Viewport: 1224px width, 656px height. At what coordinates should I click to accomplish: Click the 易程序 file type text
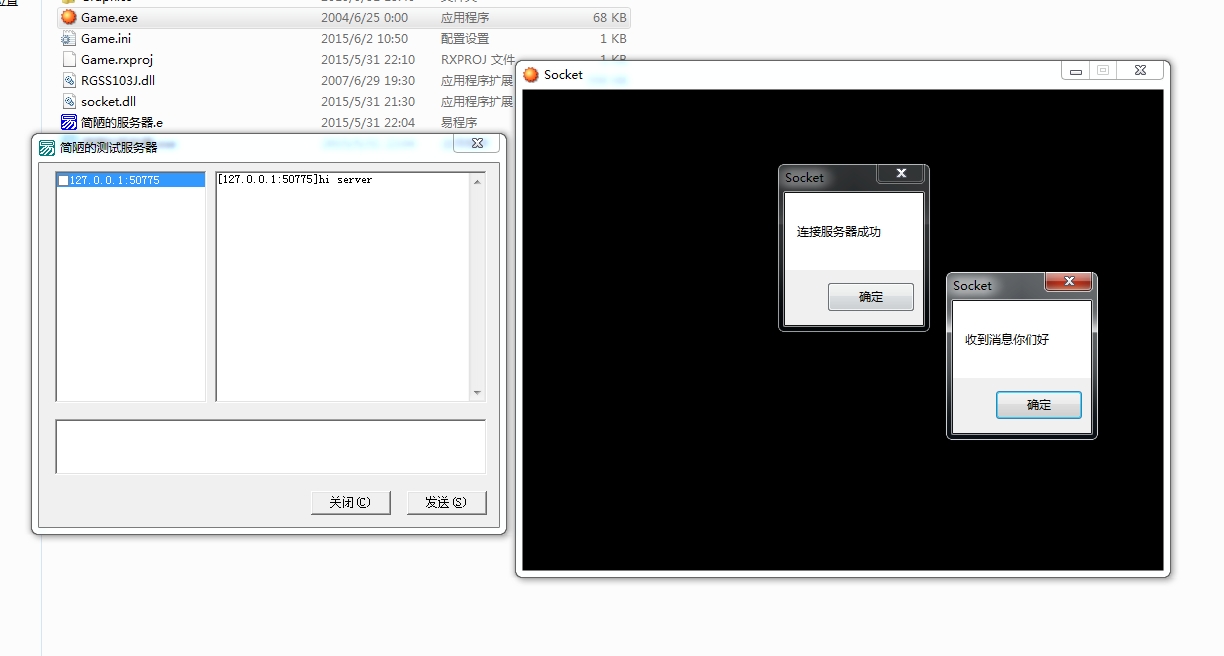click(459, 123)
